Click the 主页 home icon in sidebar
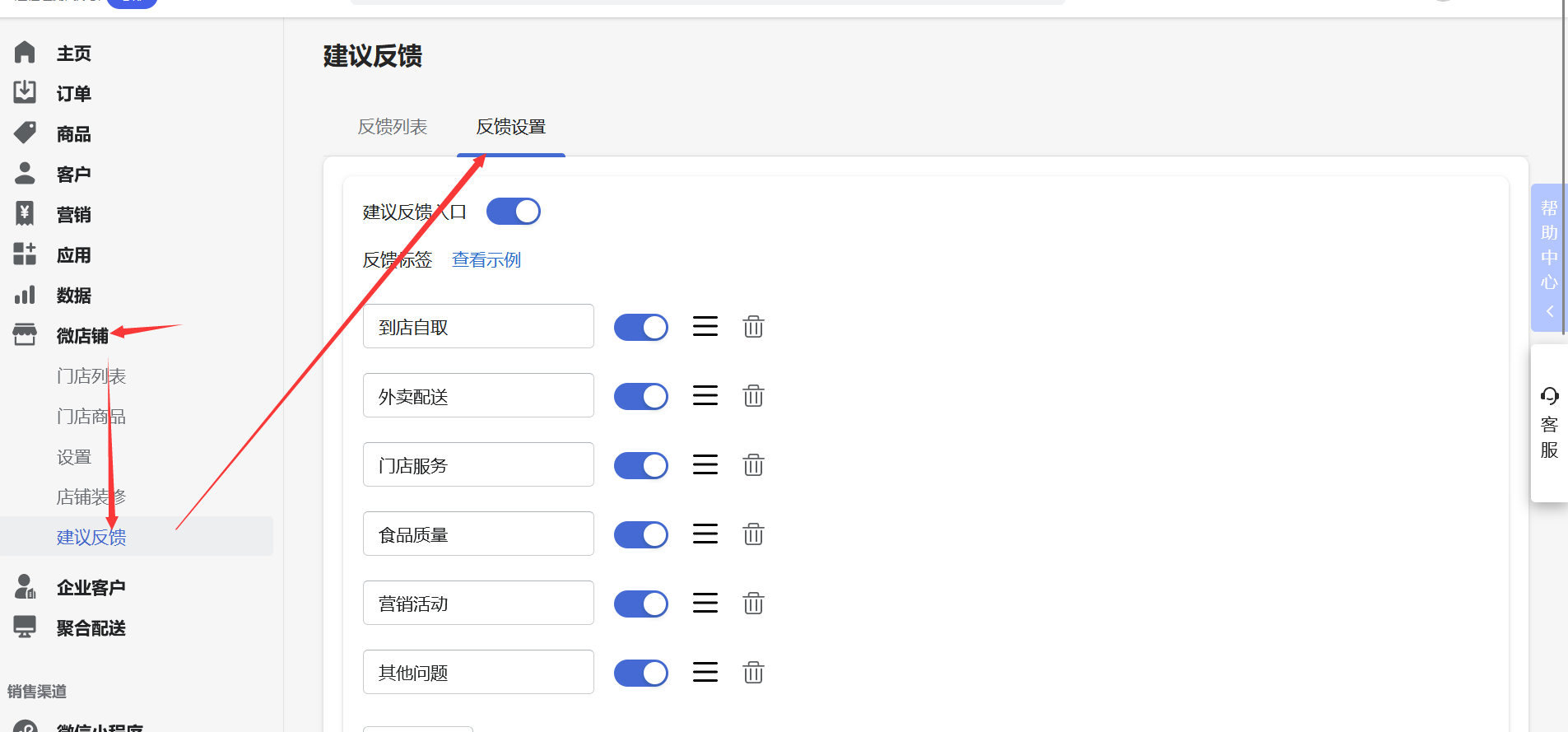Image resolution: width=1568 pixels, height=732 pixels. click(25, 53)
